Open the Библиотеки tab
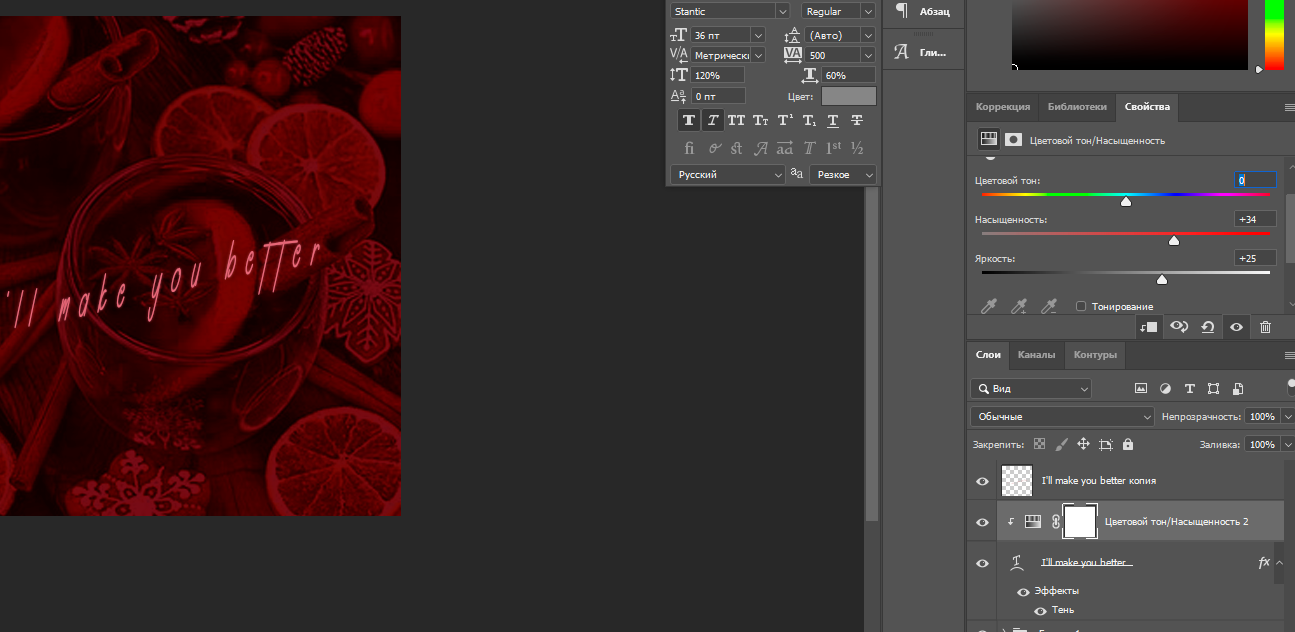1295x632 pixels. click(1077, 106)
